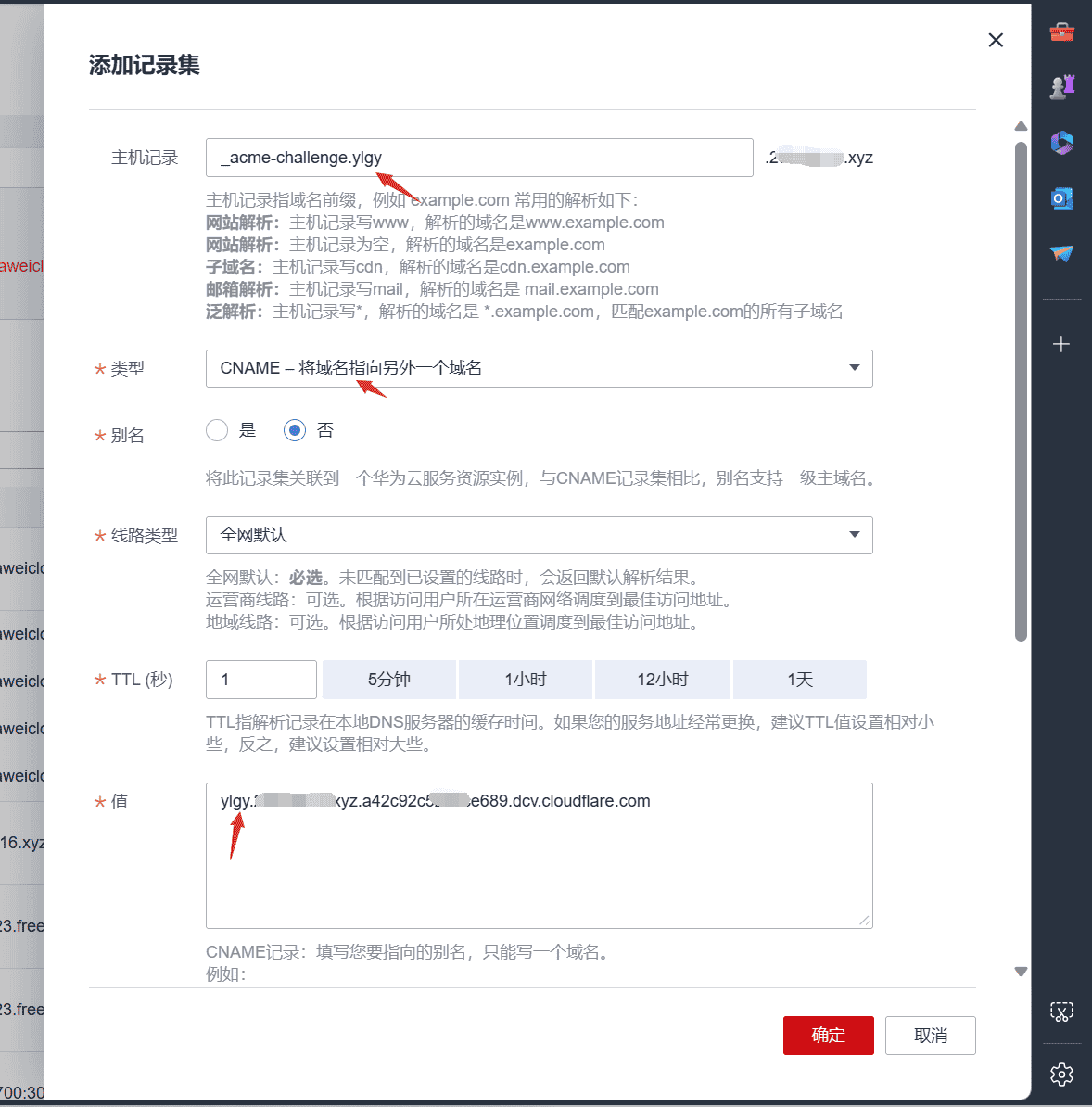The width and height of the screenshot is (1092, 1107).
Task: Open Microsoft 365 Copilot sidebar icon
Action: click(1061, 143)
